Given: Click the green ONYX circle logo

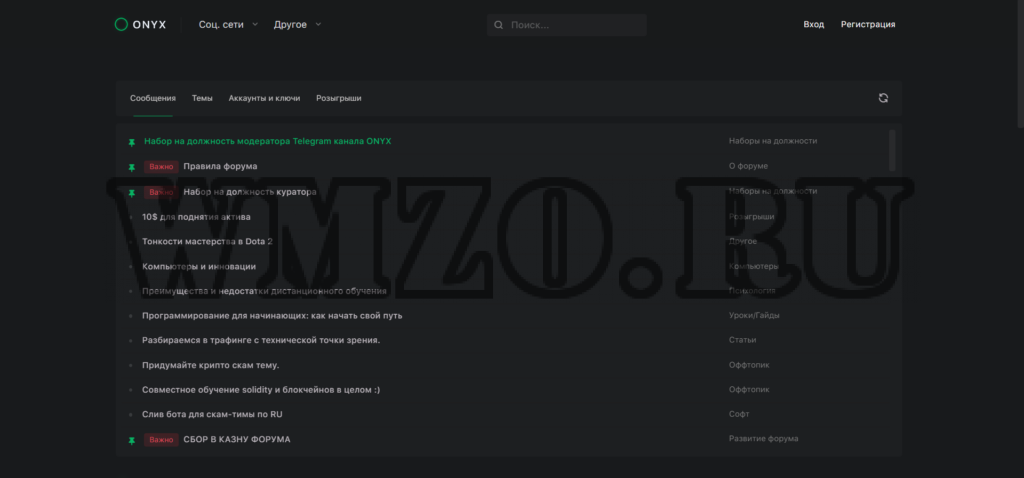Looking at the screenshot, I should pyautogui.click(x=121, y=25).
